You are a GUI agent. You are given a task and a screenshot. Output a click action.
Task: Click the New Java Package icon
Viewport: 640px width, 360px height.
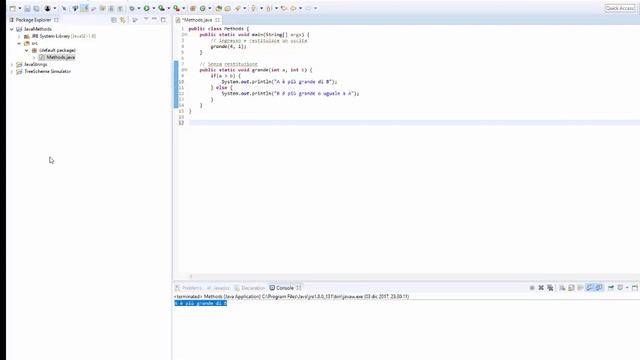tap(193, 8)
